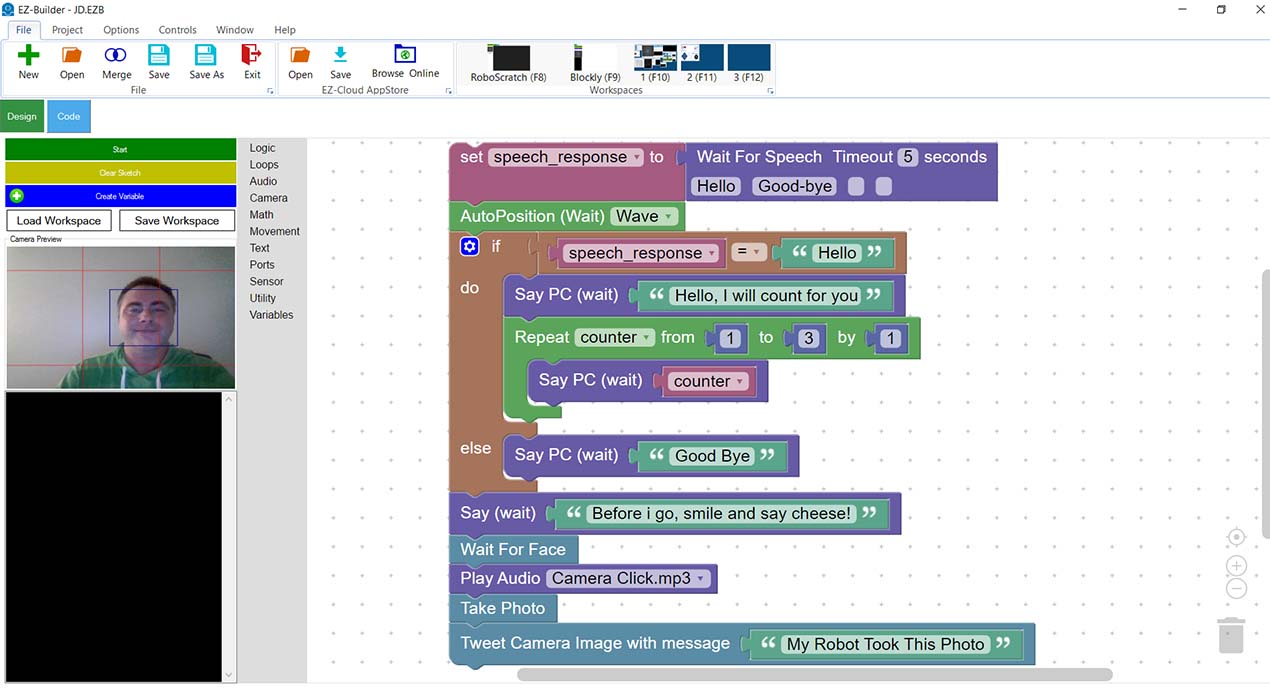Click the horizontal scrollbar at the bottom
The height and width of the screenshot is (688, 1270).
click(814, 675)
